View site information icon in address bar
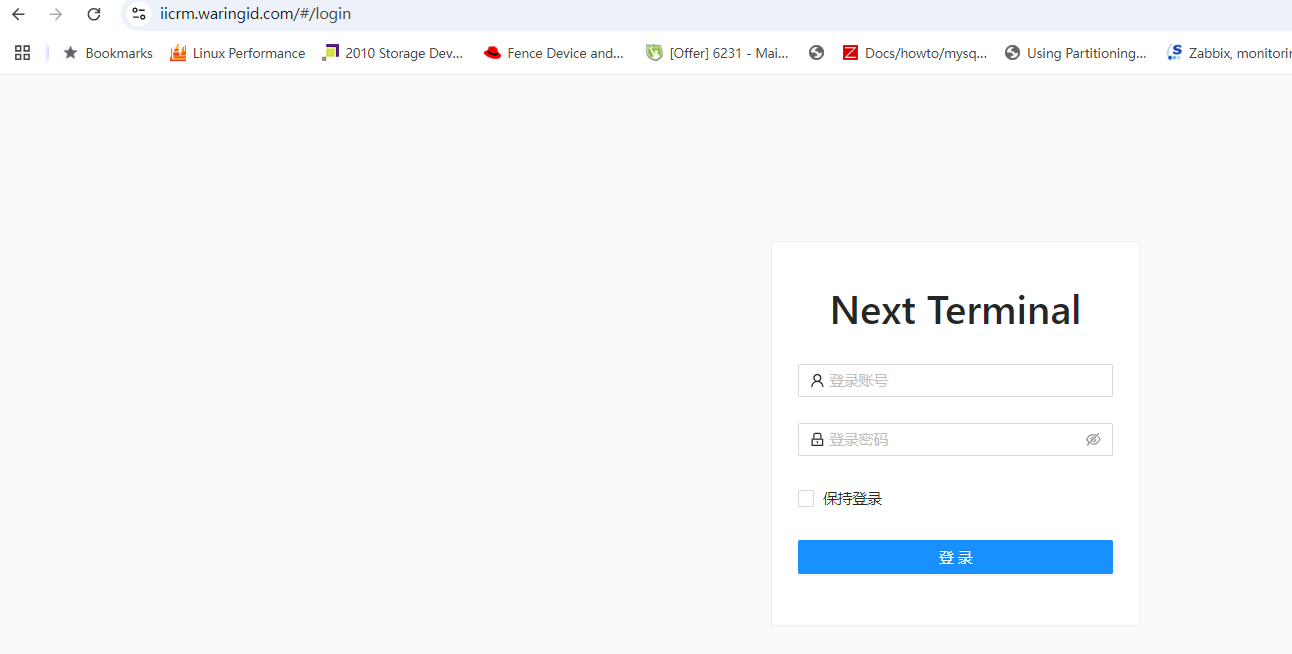The image size is (1292, 654). [x=139, y=14]
